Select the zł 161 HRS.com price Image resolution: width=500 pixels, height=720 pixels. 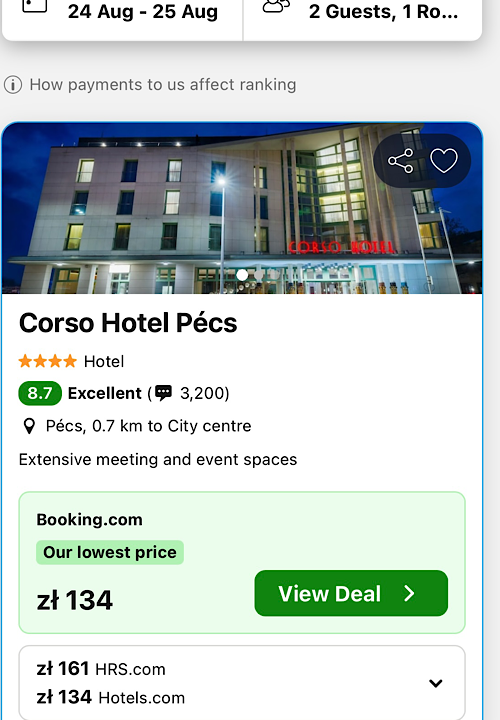(101, 669)
